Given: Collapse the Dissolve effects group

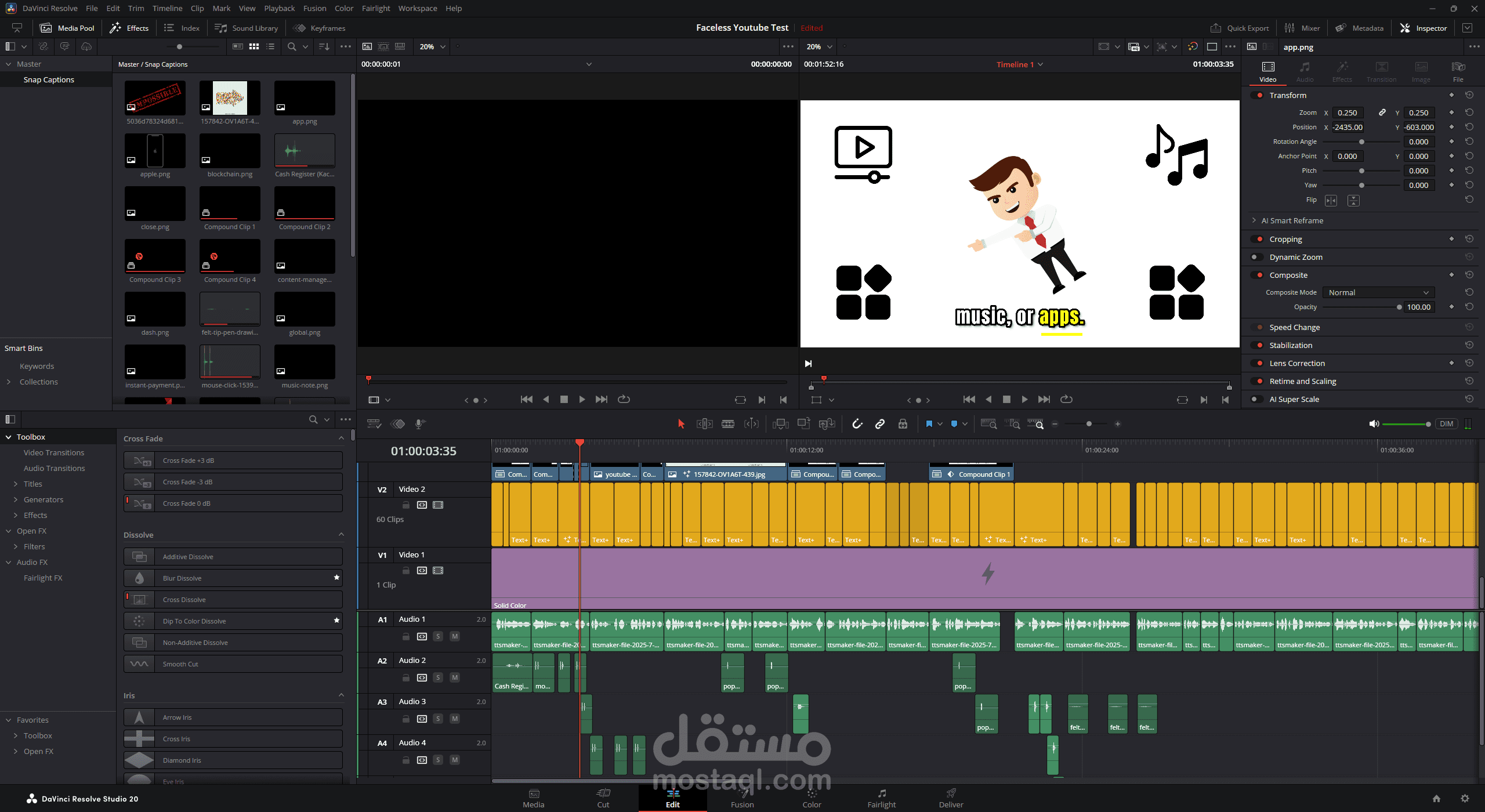Looking at the screenshot, I should (x=341, y=535).
